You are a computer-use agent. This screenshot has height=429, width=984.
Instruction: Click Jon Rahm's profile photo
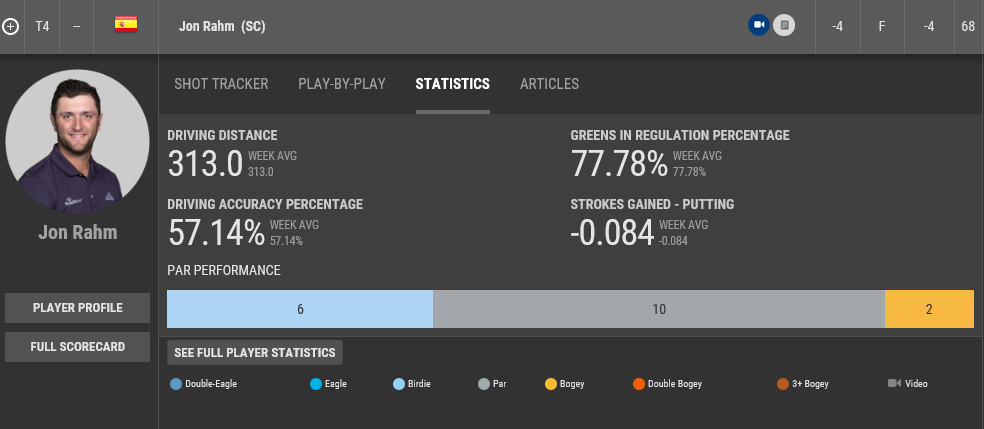(x=77, y=142)
